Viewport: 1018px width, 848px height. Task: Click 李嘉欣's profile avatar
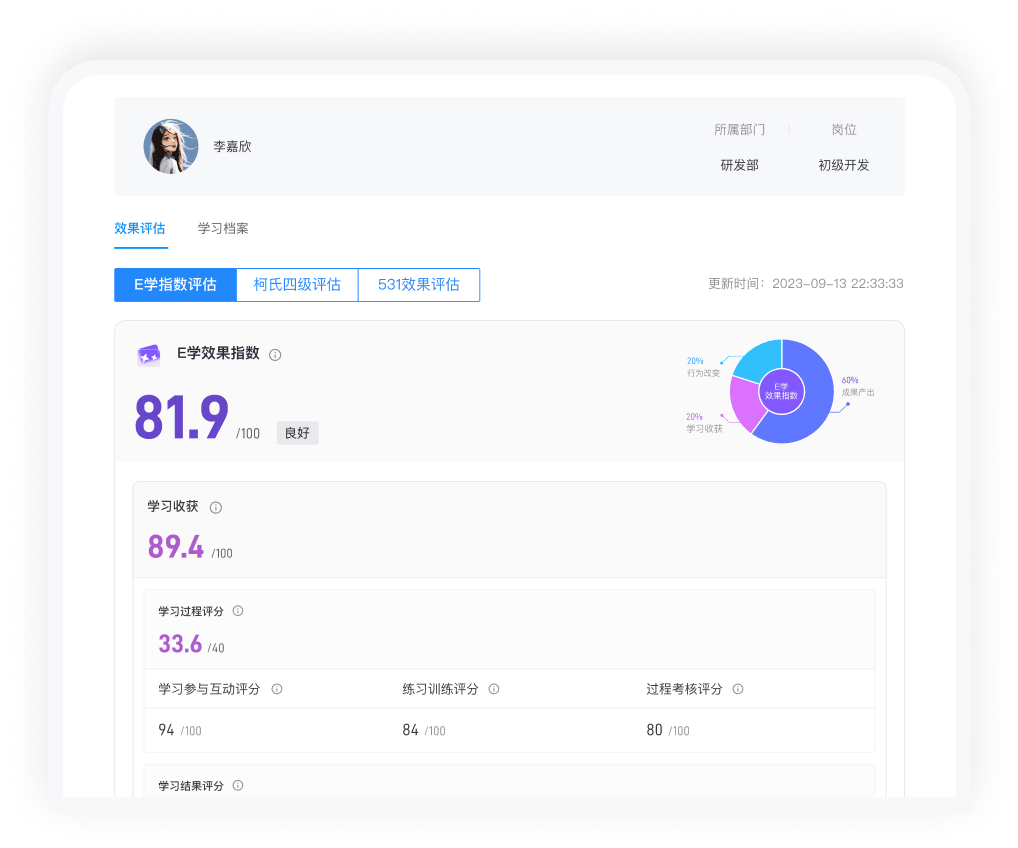[170, 146]
